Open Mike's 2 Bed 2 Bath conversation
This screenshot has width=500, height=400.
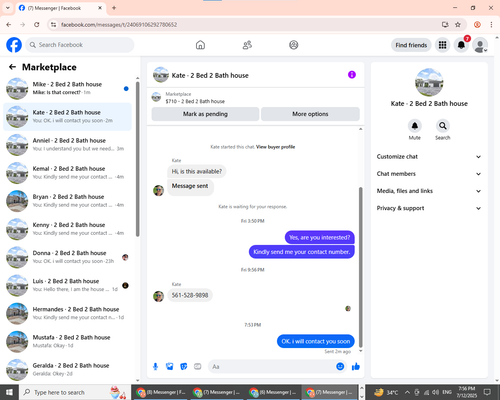tap(67, 88)
